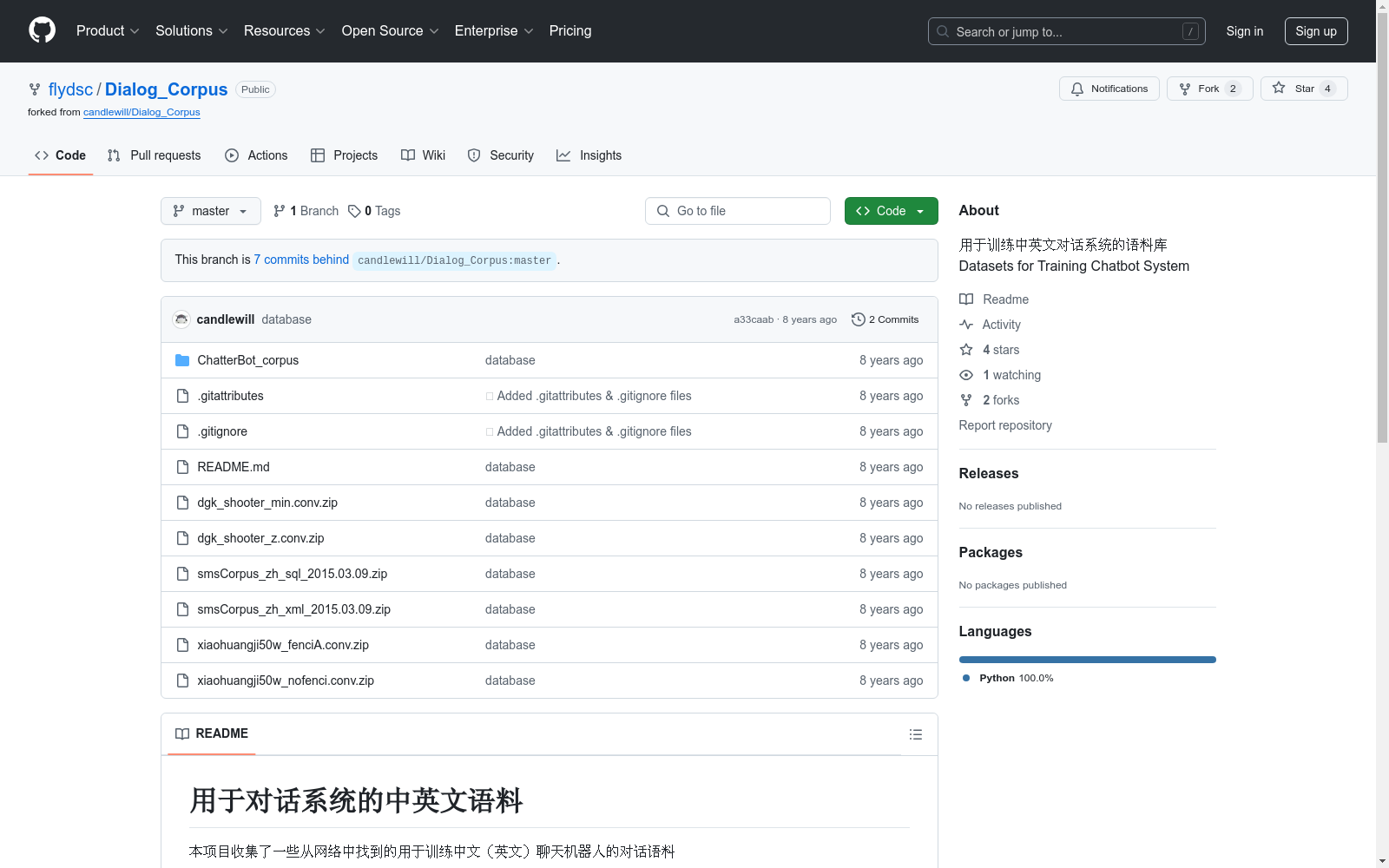The image size is (1389, 868).
Task: Click the GitHub logo icon
Action: 42,30
